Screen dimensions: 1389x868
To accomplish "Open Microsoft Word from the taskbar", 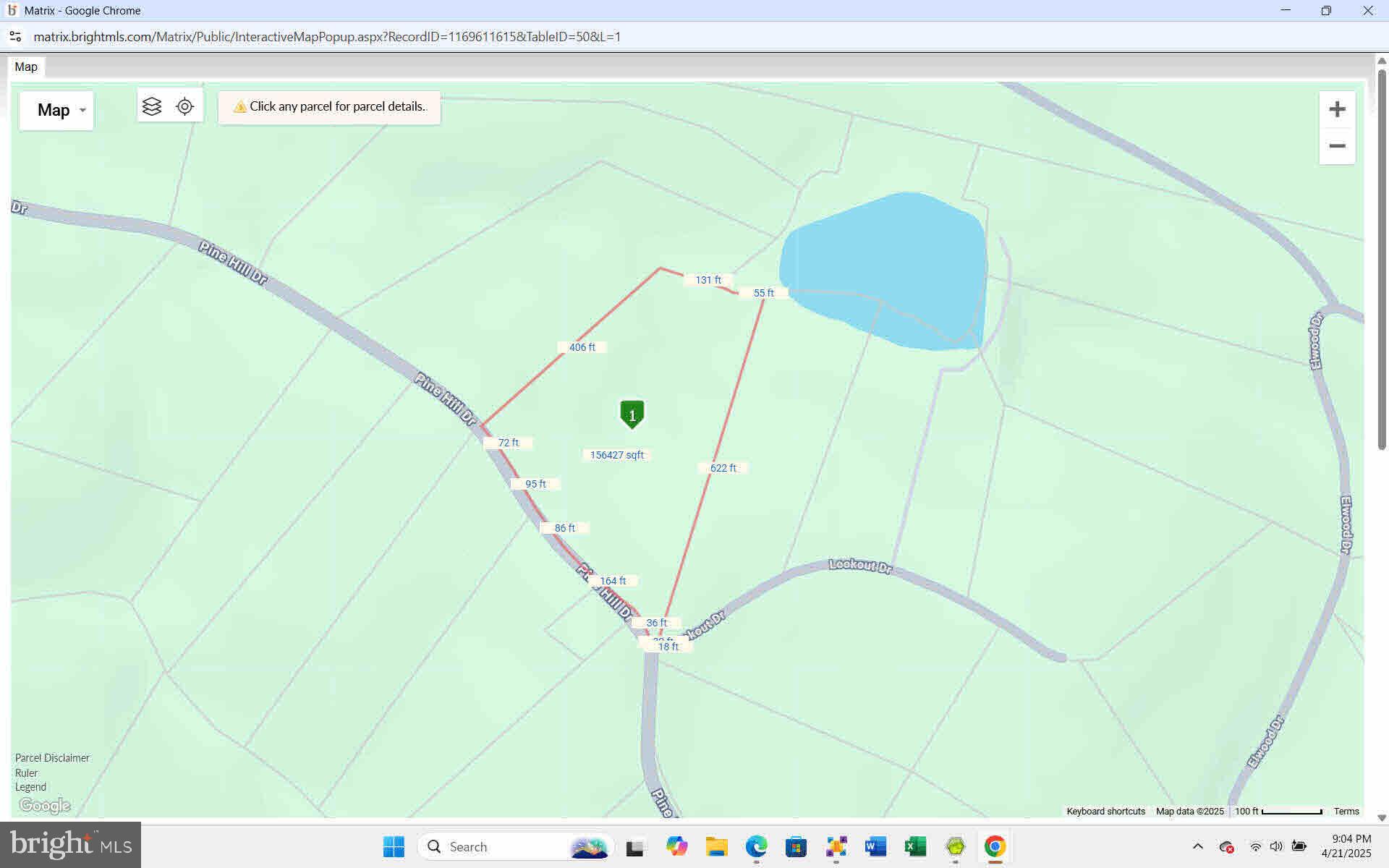I will click(x=875, y=846).
